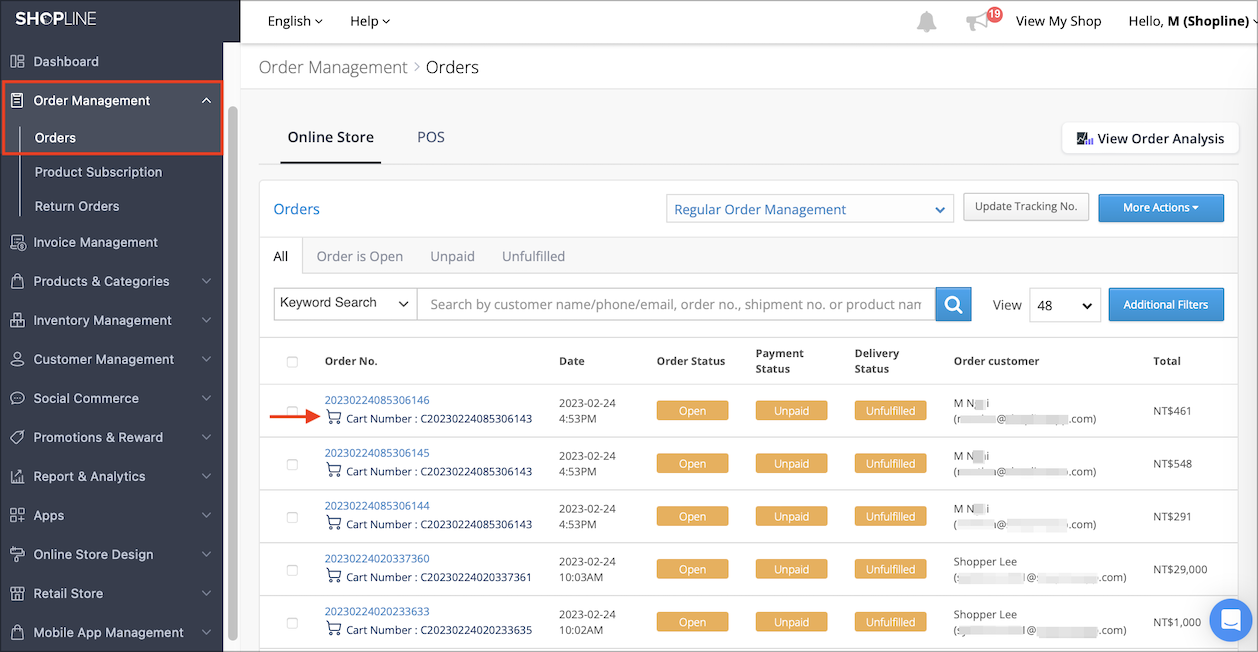Click the Online Store Design paint icon
1258x652 pixels.
click(x=17, y=554)
